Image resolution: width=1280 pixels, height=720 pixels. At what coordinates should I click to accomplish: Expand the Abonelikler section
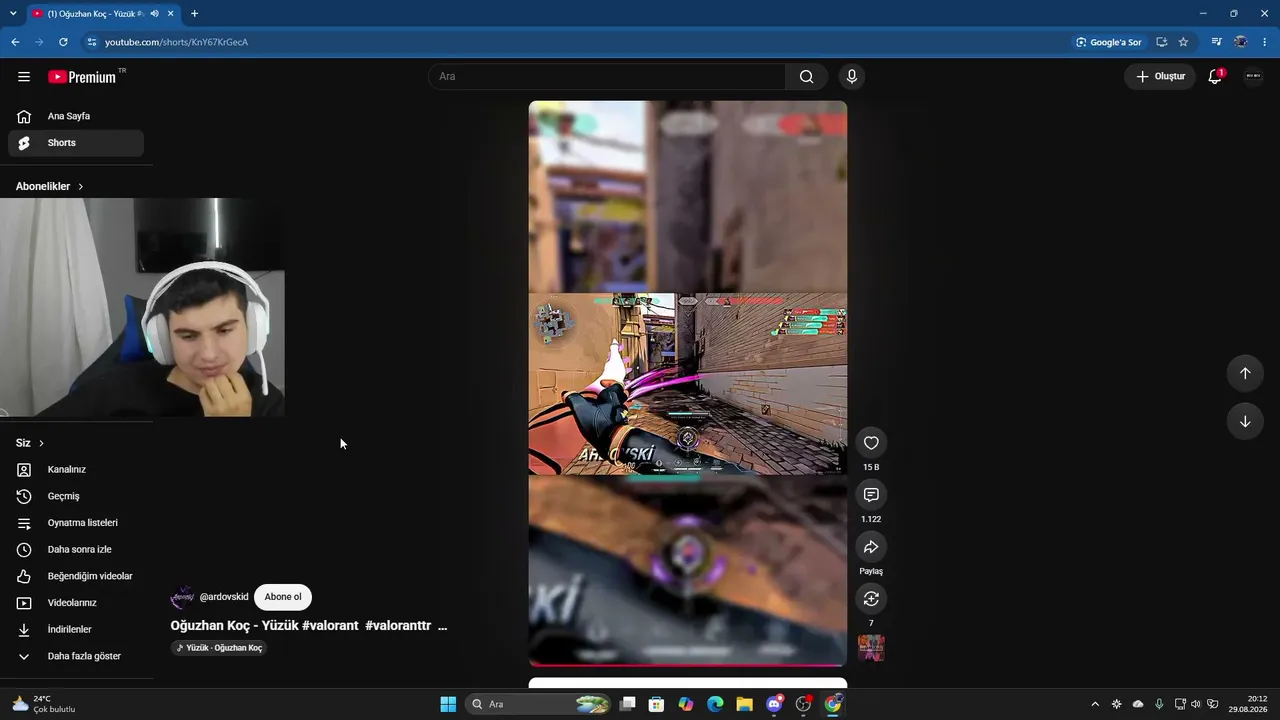[x=50, y=186]
